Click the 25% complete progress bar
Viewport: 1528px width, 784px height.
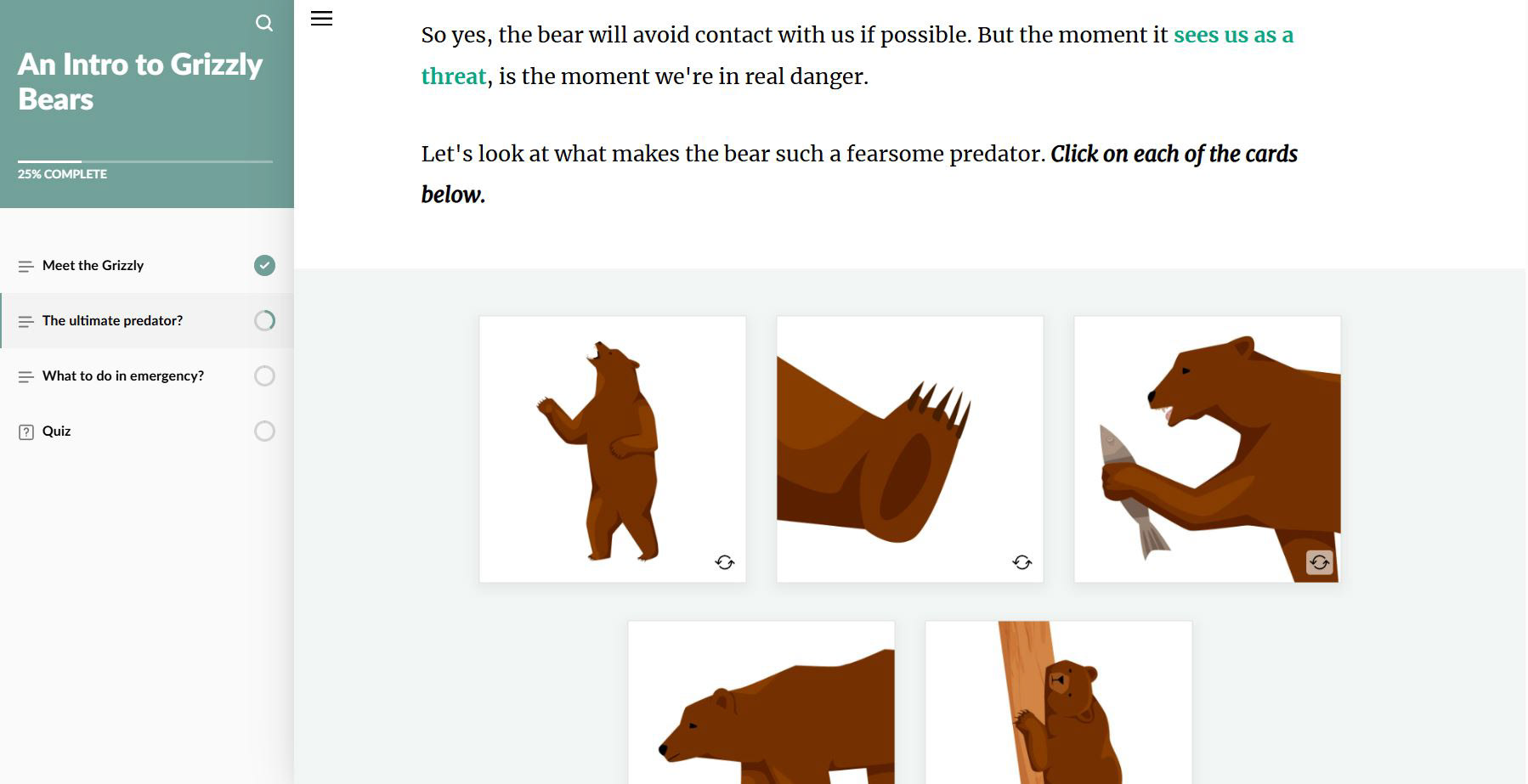point(145,161)
